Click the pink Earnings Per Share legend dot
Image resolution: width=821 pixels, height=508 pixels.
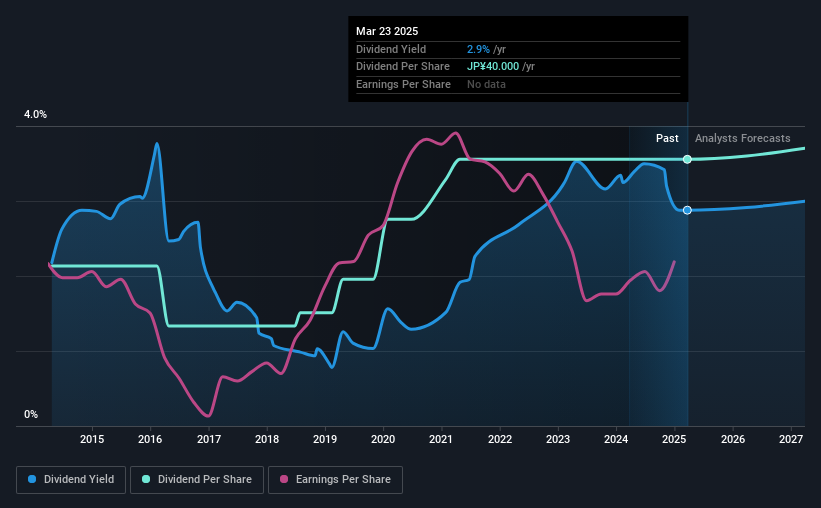point(284,479)
